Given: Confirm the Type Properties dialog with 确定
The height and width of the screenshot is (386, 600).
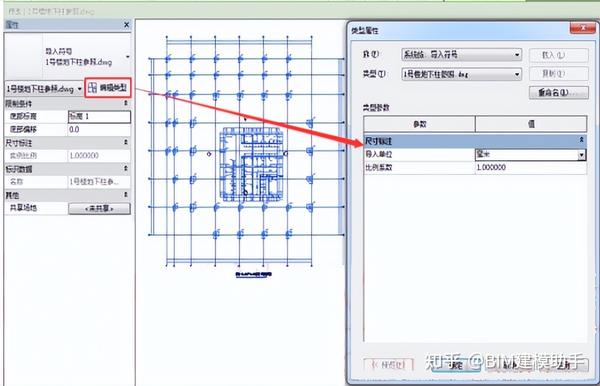Looking at the screenshot, I should (456, 365).
